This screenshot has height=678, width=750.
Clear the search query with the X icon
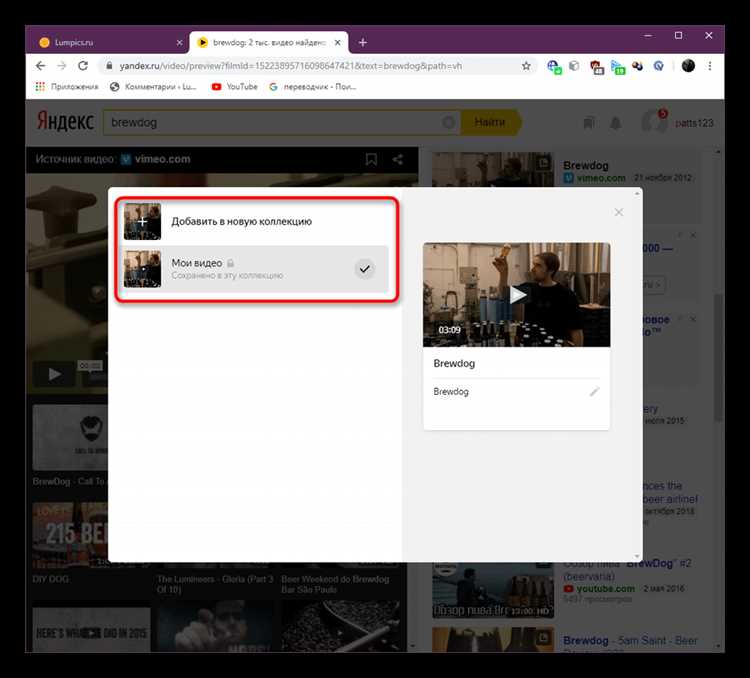pyautogui.click(x=449, y=123)
